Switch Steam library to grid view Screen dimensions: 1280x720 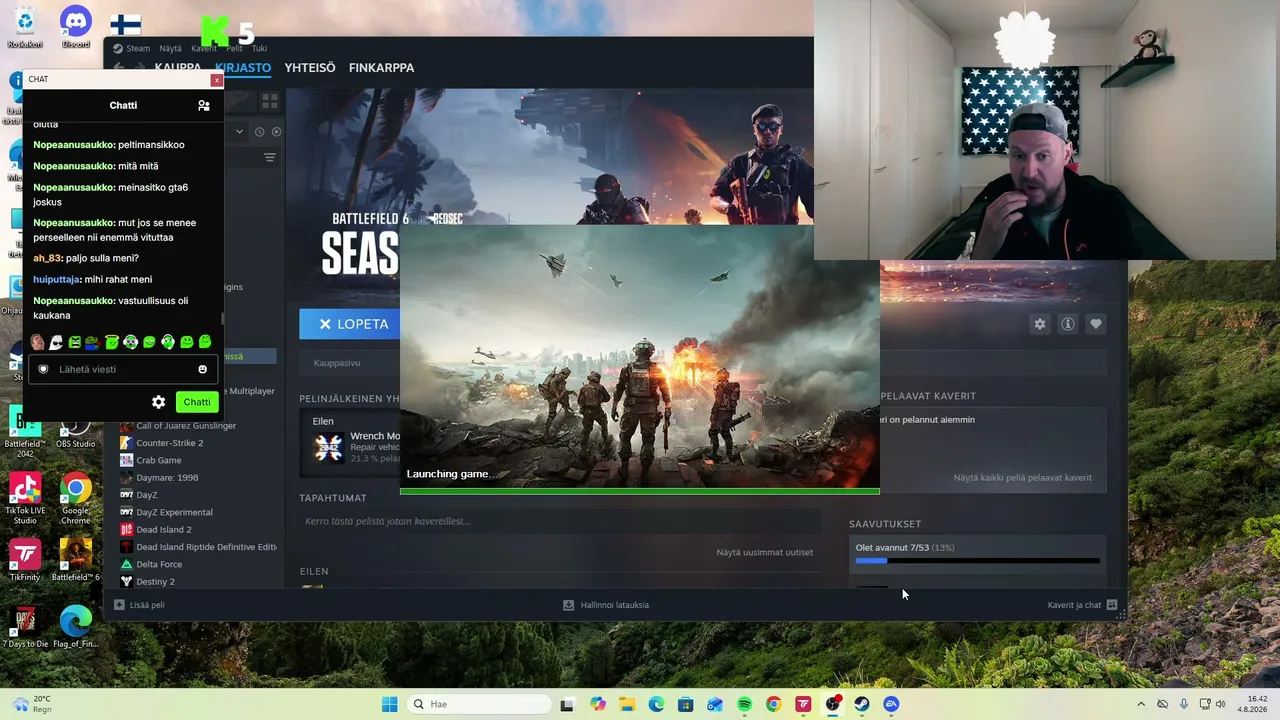click(x=269, y=101)
